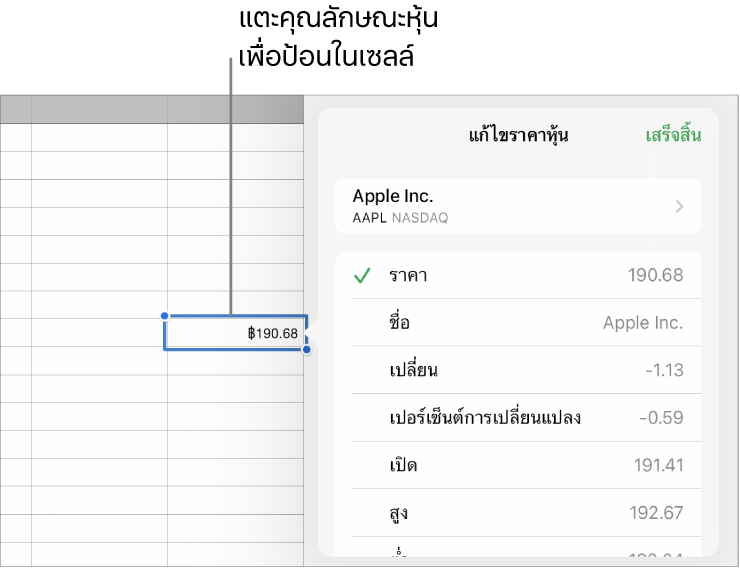Choose the ราคา attribute row
Viewport: 740px width, 569px height.
[518, 275]
